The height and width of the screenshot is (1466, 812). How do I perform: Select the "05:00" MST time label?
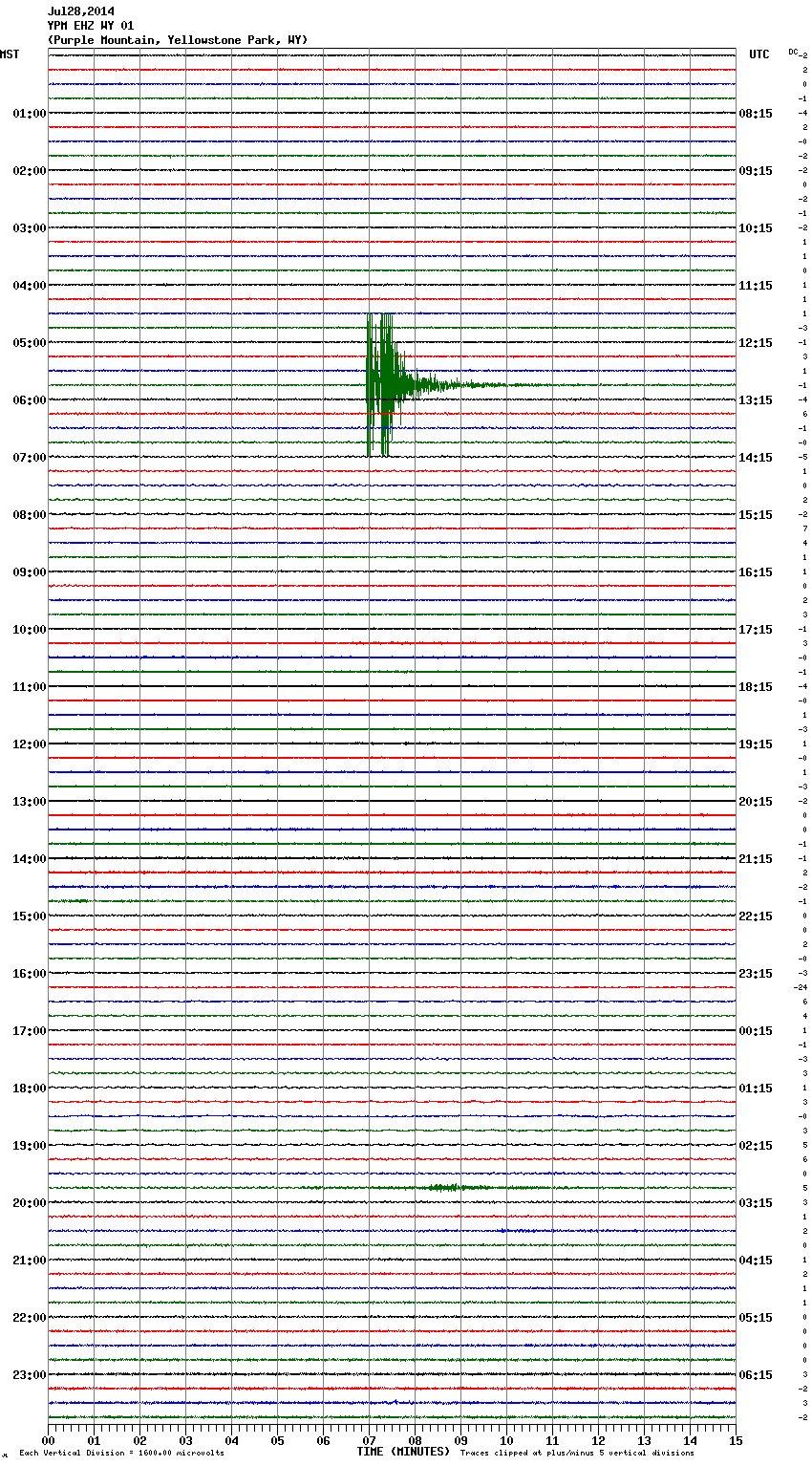click(30, 343)
